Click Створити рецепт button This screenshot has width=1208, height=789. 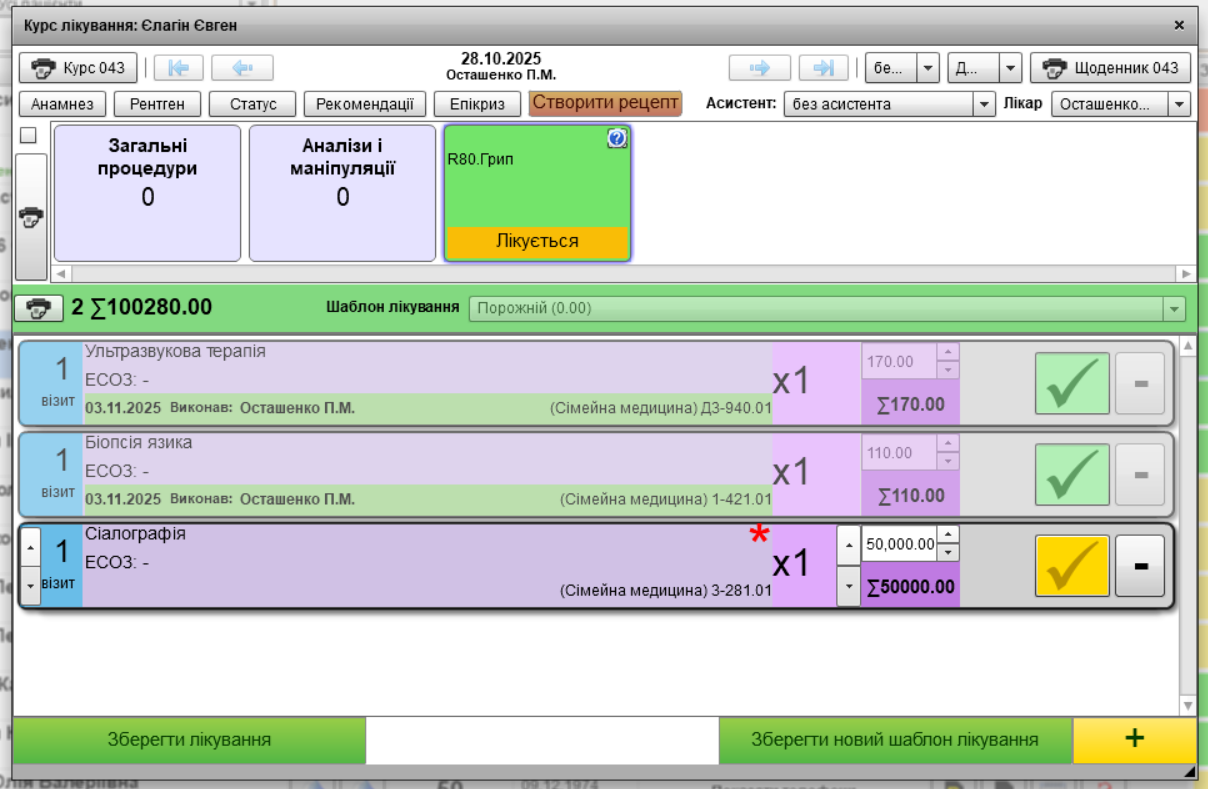[605, 104]
